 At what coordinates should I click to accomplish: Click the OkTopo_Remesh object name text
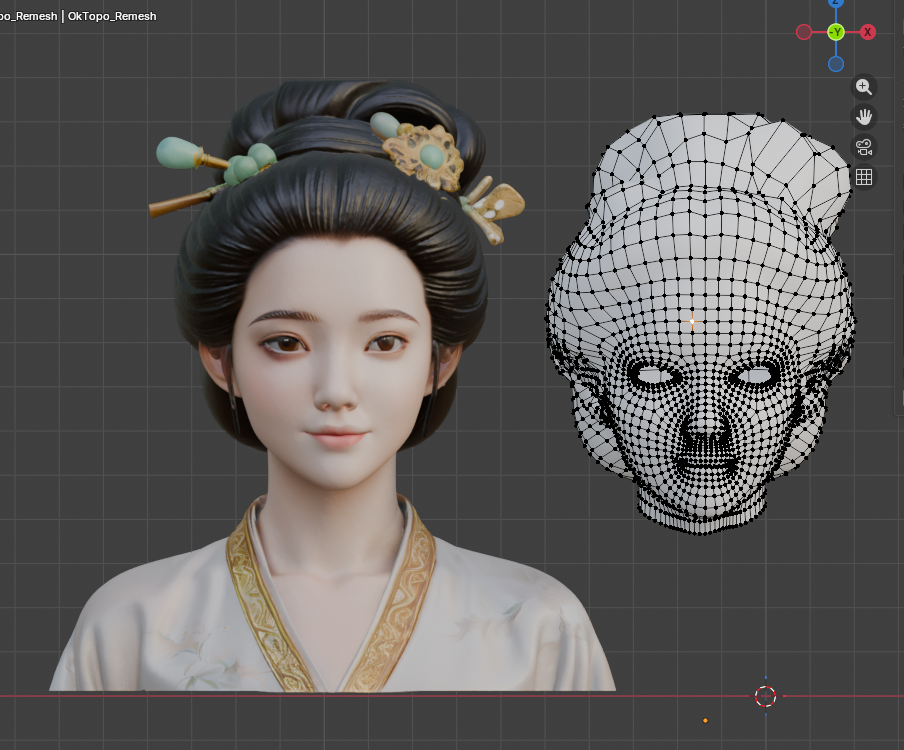pos(112,16)
